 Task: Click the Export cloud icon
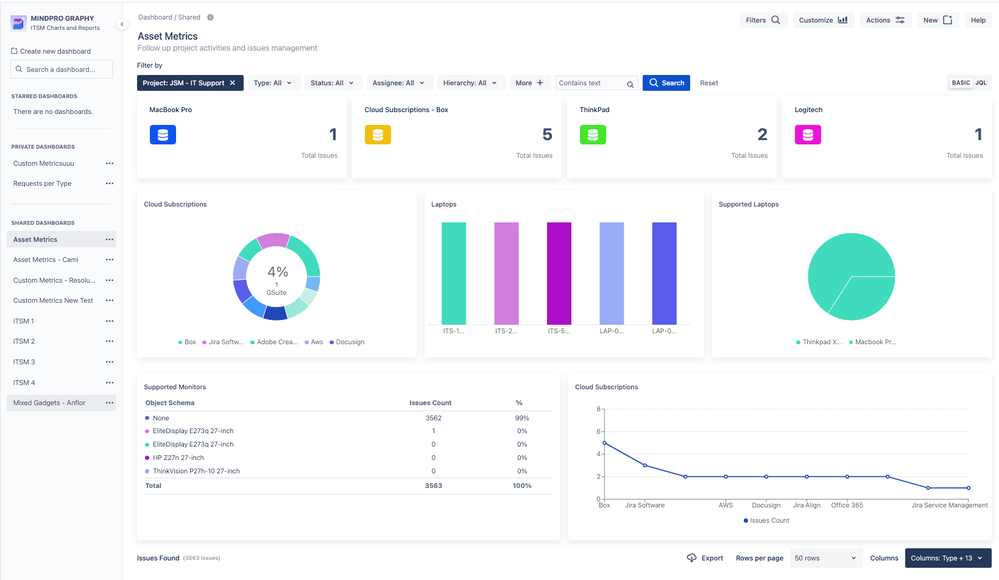(x=691, y=558)
